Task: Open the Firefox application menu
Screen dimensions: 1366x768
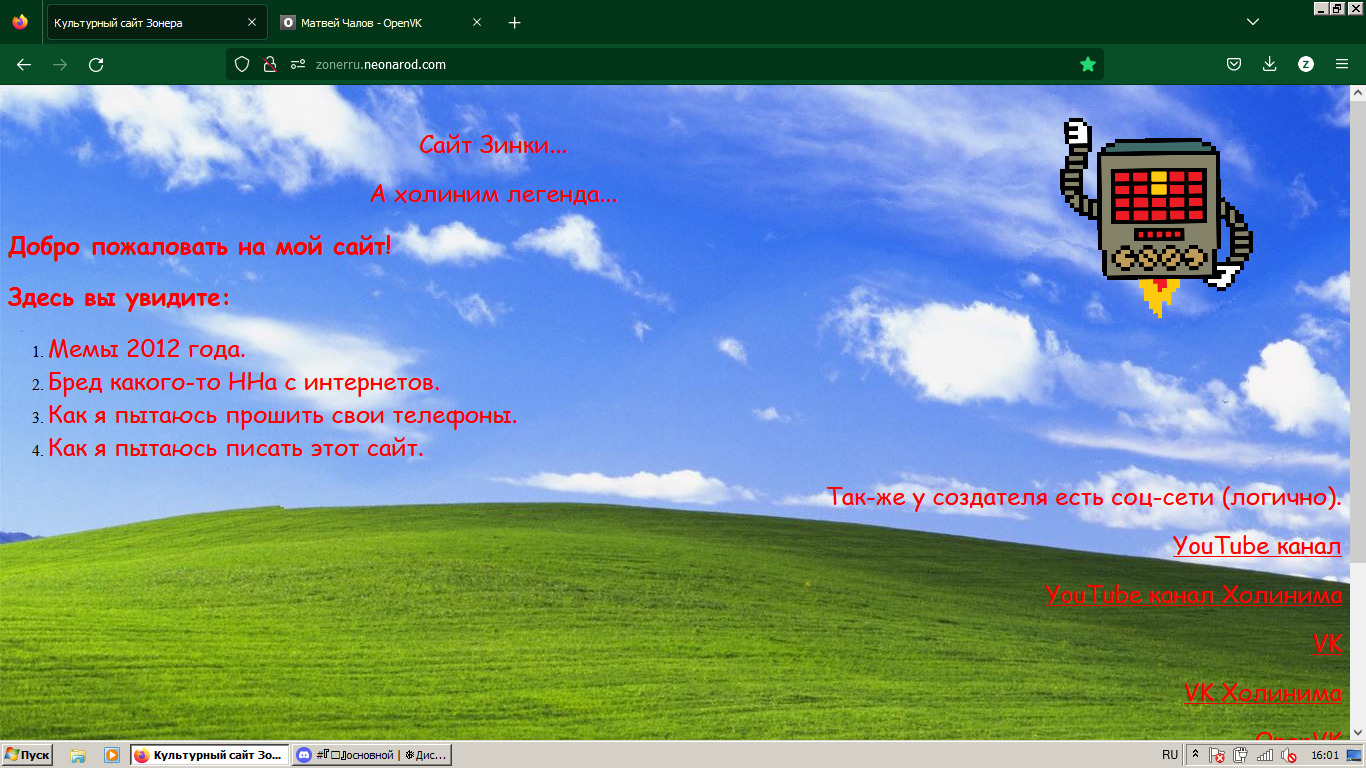Action: pyautogui.click(x=1342, y=64)
